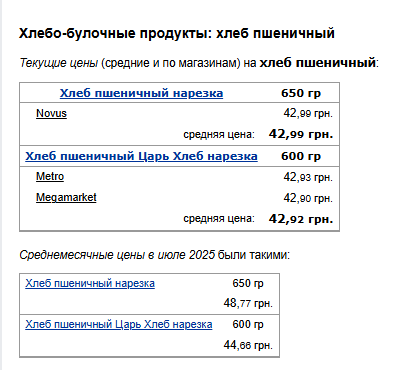
Task: Open bold 'Хлеб пшеничный Царь Хлеб нарезка' link
Action: [141, 156]
